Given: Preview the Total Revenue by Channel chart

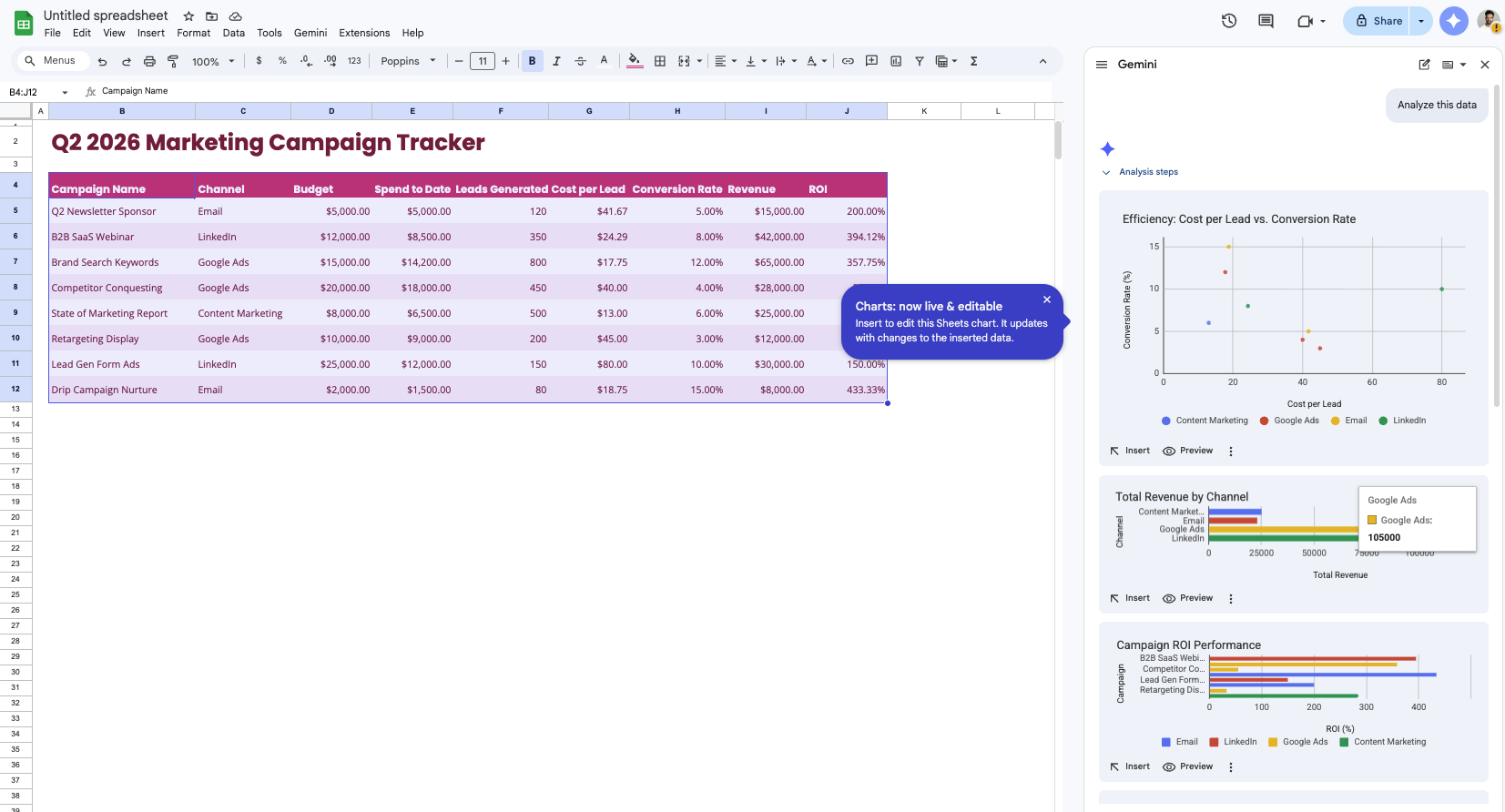Looking at the screenshot, I should click(1188, 598).
